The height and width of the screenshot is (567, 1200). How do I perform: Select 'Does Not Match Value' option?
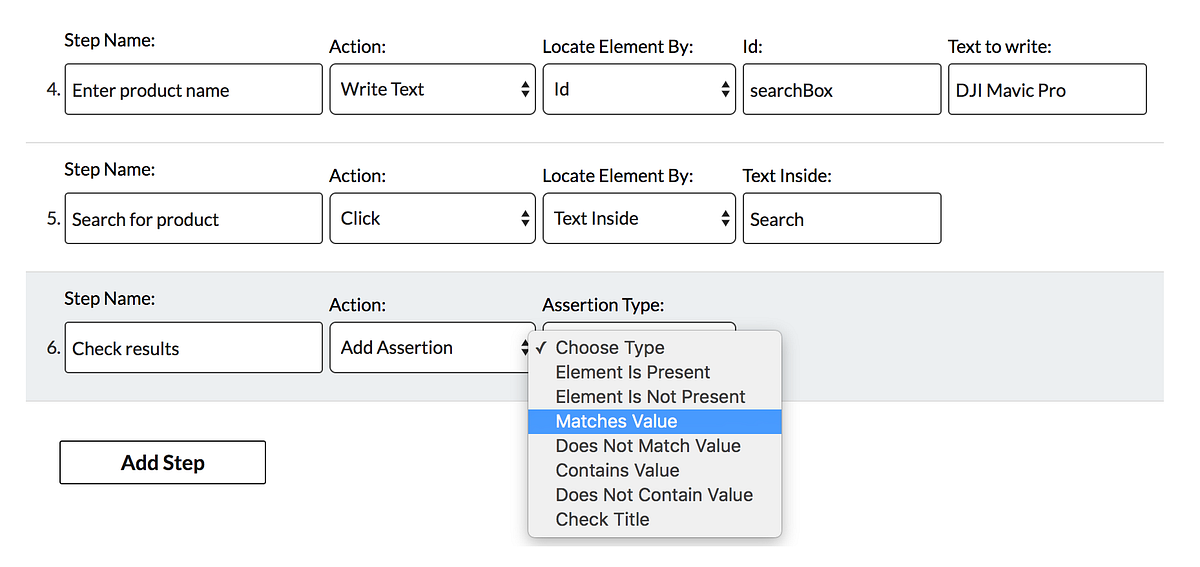point(648,446)
